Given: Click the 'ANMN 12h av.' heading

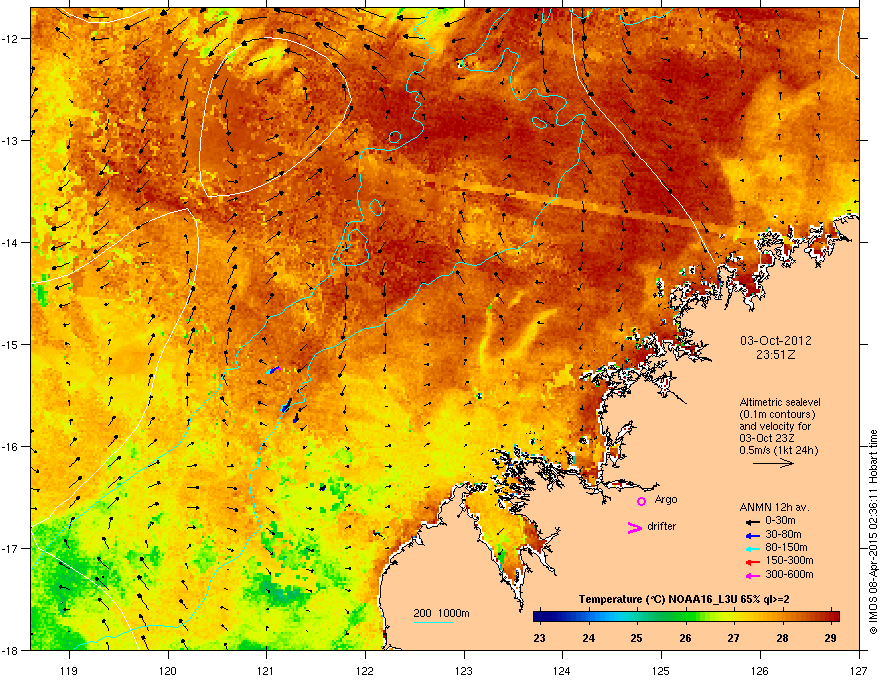Looking at the screenshot, I should [x=774, y=507].
